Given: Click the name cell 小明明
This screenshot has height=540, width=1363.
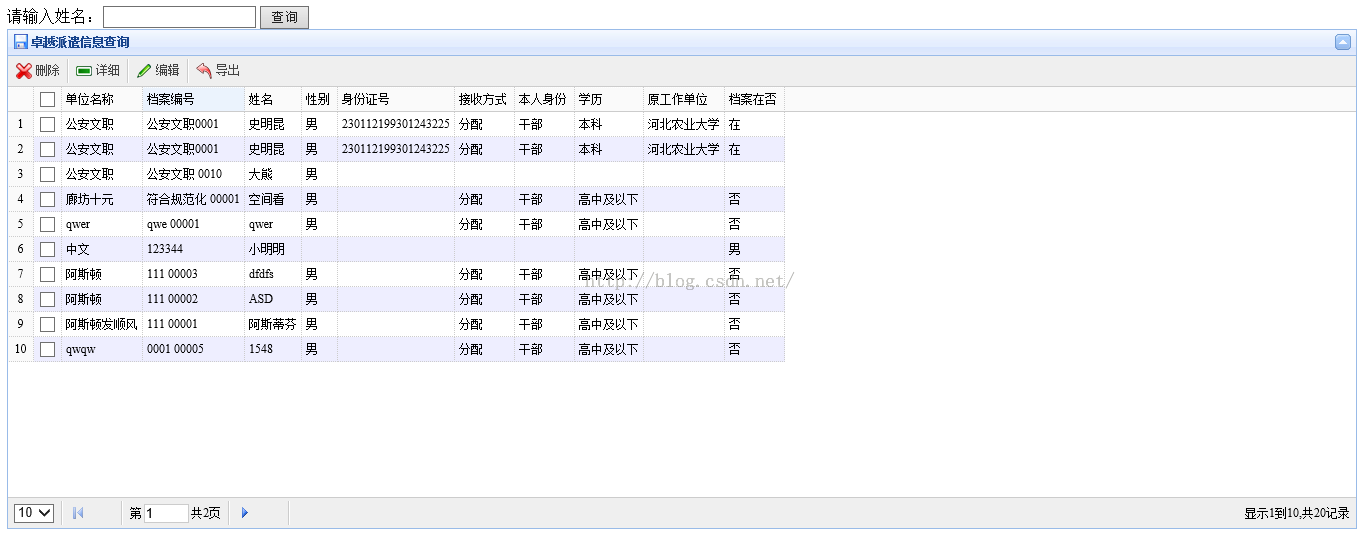Looking at the screenshot, I should point(273,250).
